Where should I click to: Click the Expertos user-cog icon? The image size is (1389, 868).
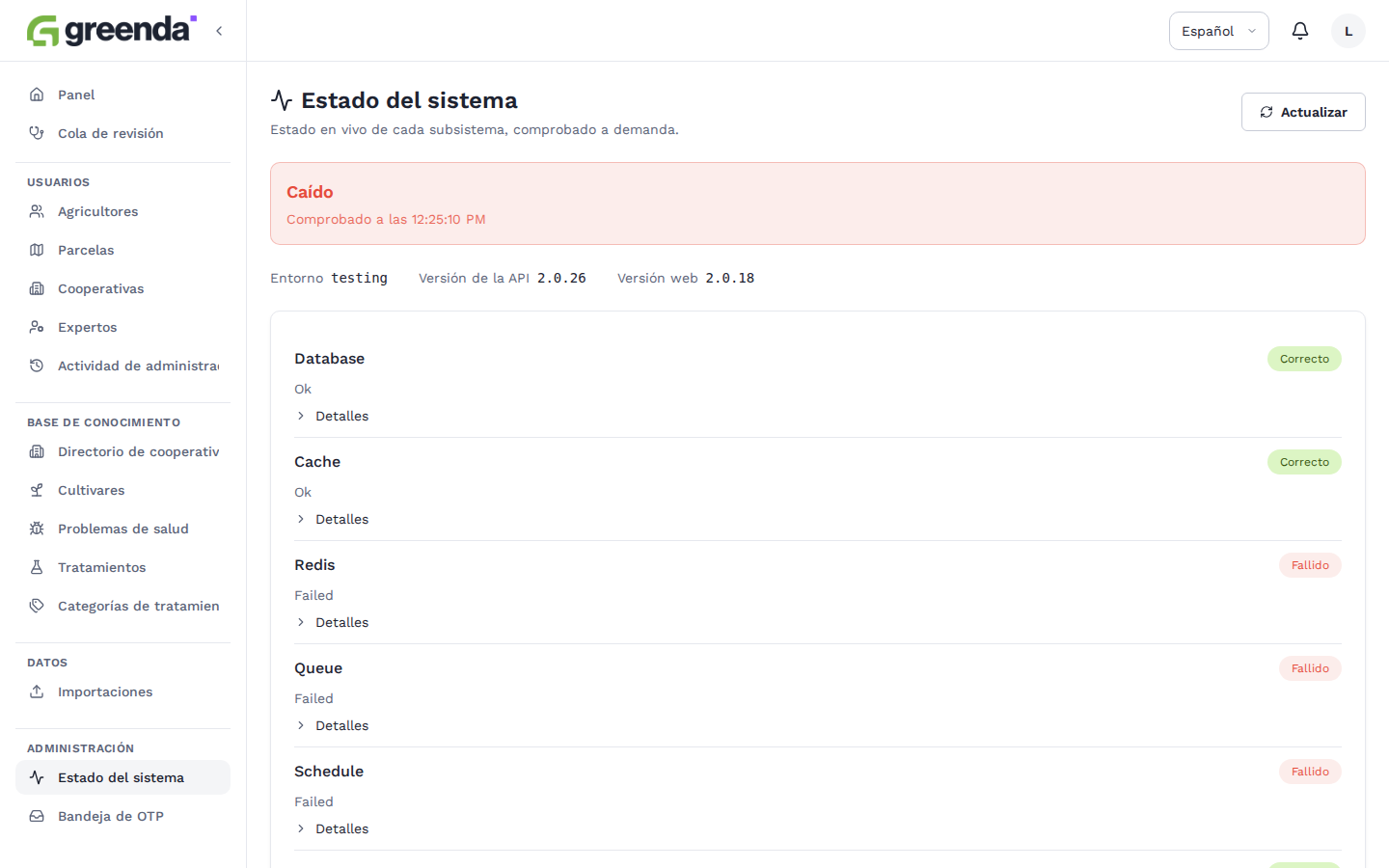[x=37, y=327]
